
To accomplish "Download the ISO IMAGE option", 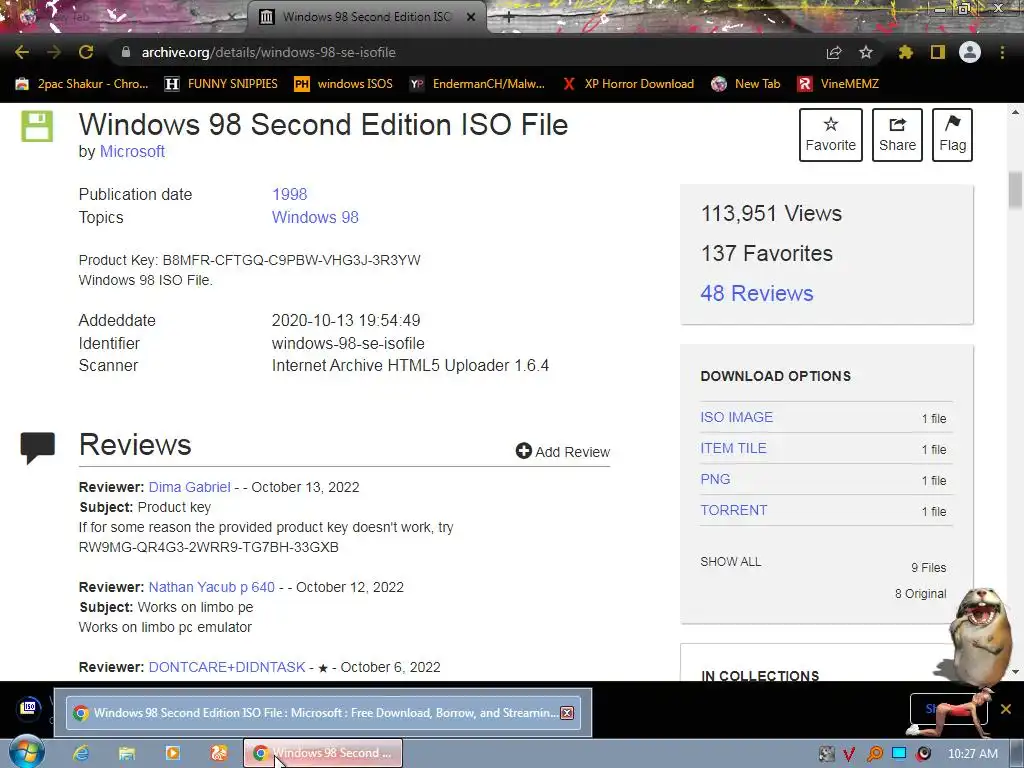I will point(737,417).
